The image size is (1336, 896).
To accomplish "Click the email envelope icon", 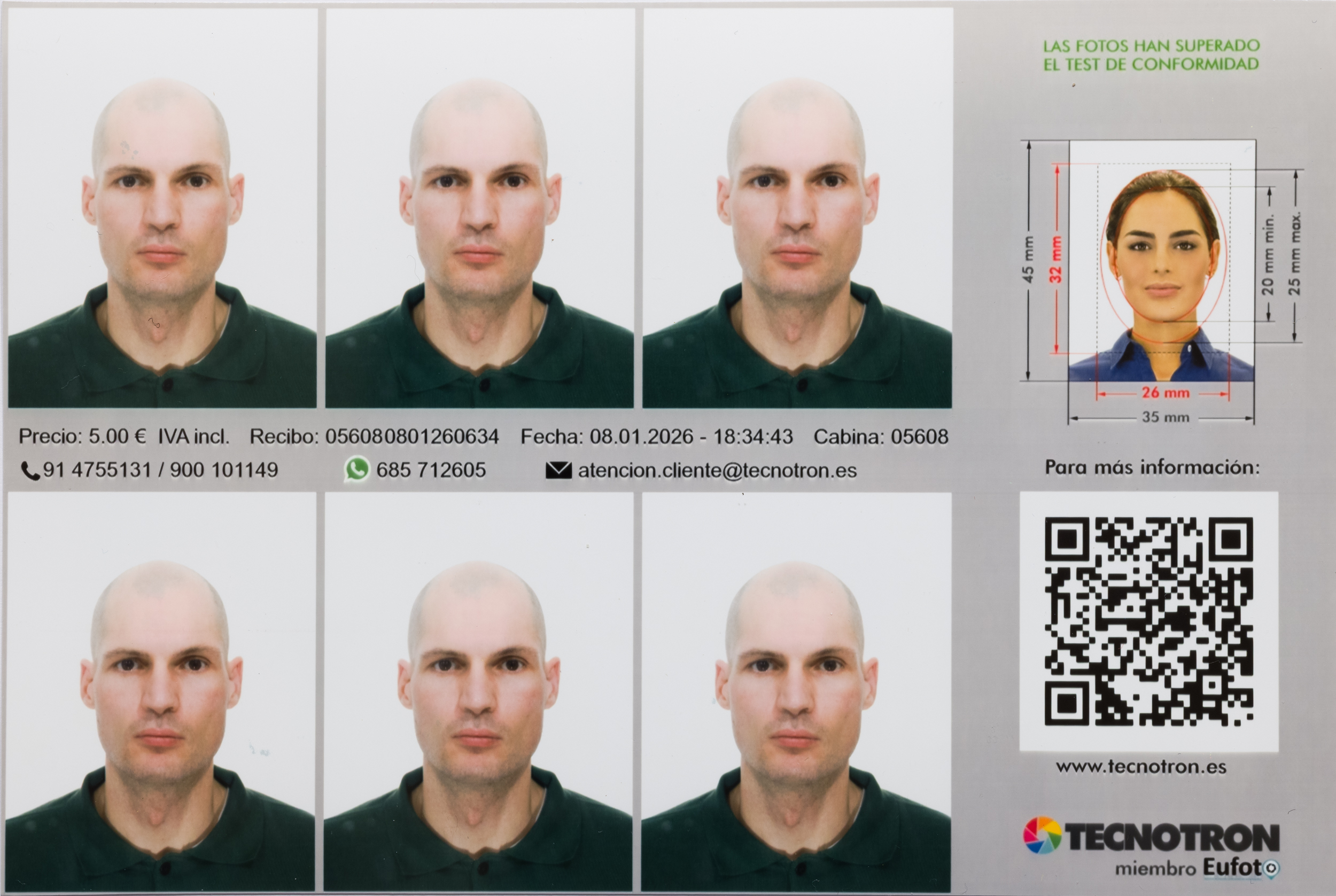I will coord(558,470).
